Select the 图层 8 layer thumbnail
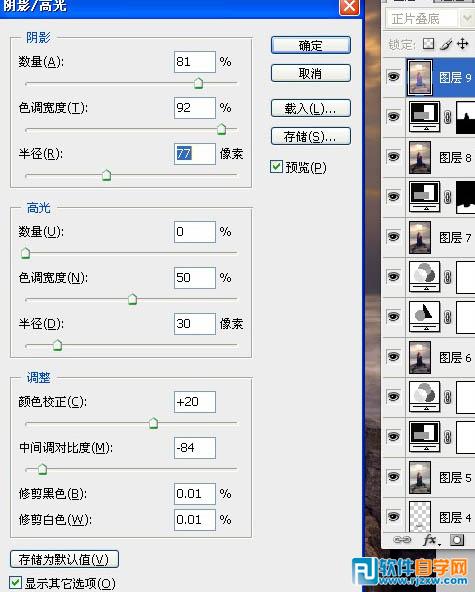475x592 pixels. [420, 157]
